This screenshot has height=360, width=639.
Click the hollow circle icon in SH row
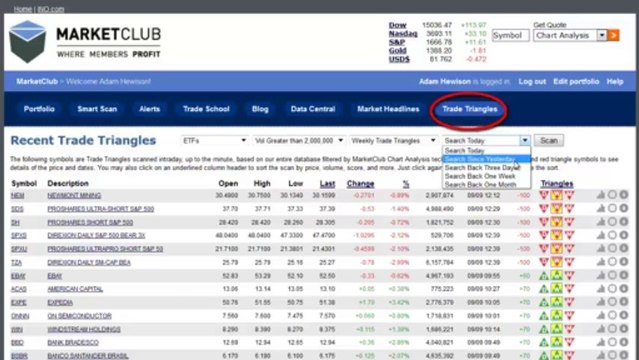pos(612,222)
